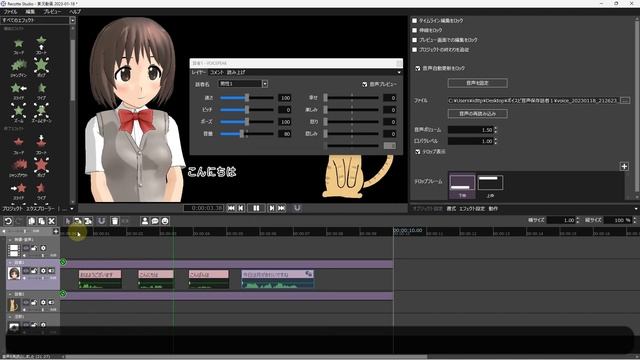Screen dimensions: 640x360
Task: Open gear settings of the cat speaker track
Action: pos(43,302)
